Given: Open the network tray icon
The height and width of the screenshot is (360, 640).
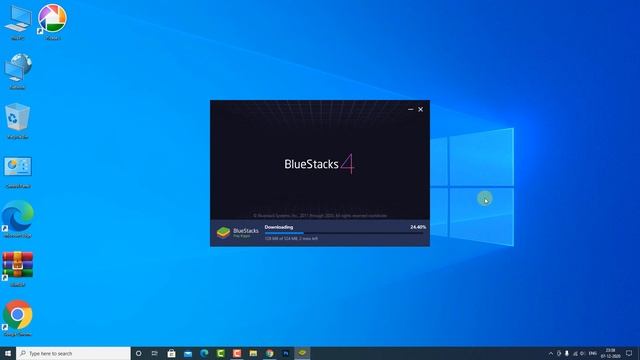Looking at the screenshot, I should 575,353.
